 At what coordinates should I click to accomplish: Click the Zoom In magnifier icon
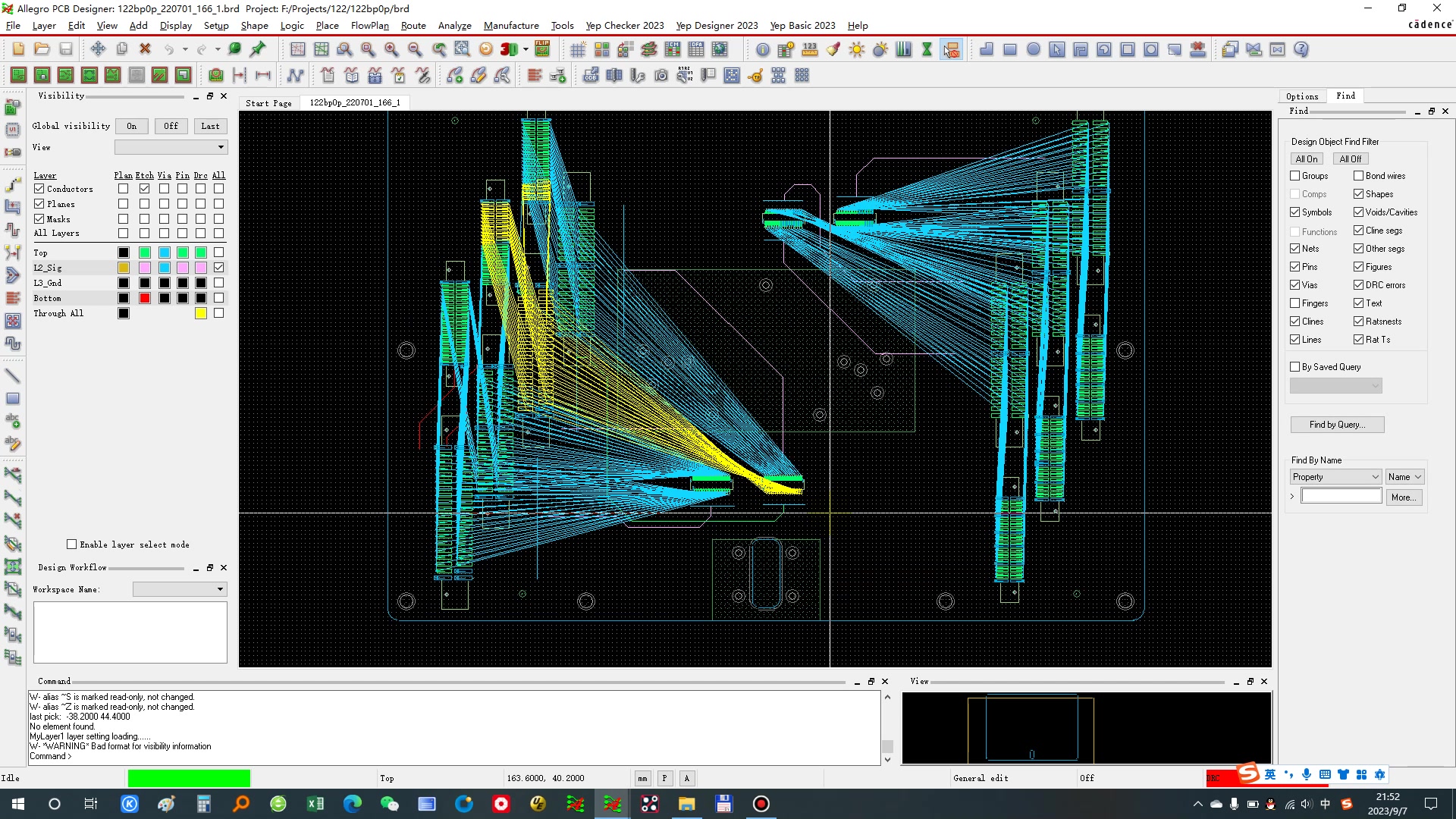point(391,49)
